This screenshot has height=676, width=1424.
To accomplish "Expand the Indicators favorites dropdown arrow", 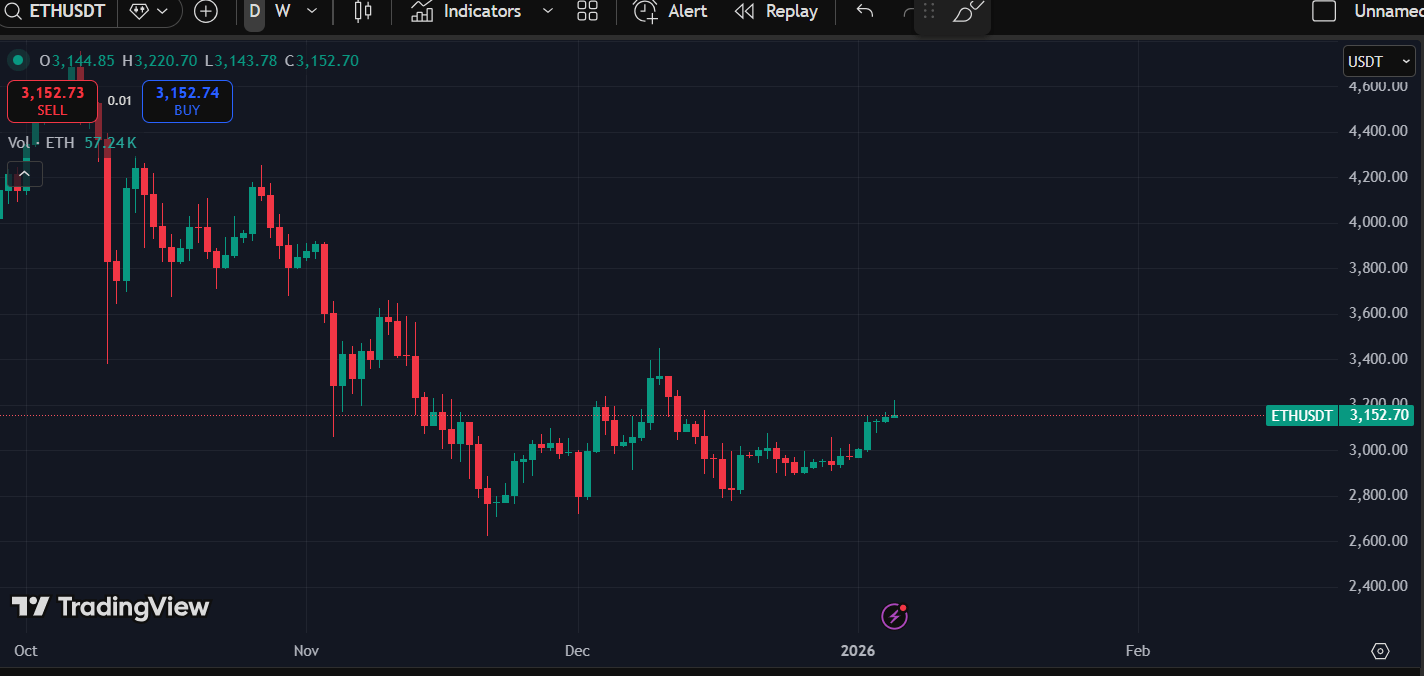I will (547, 11).
